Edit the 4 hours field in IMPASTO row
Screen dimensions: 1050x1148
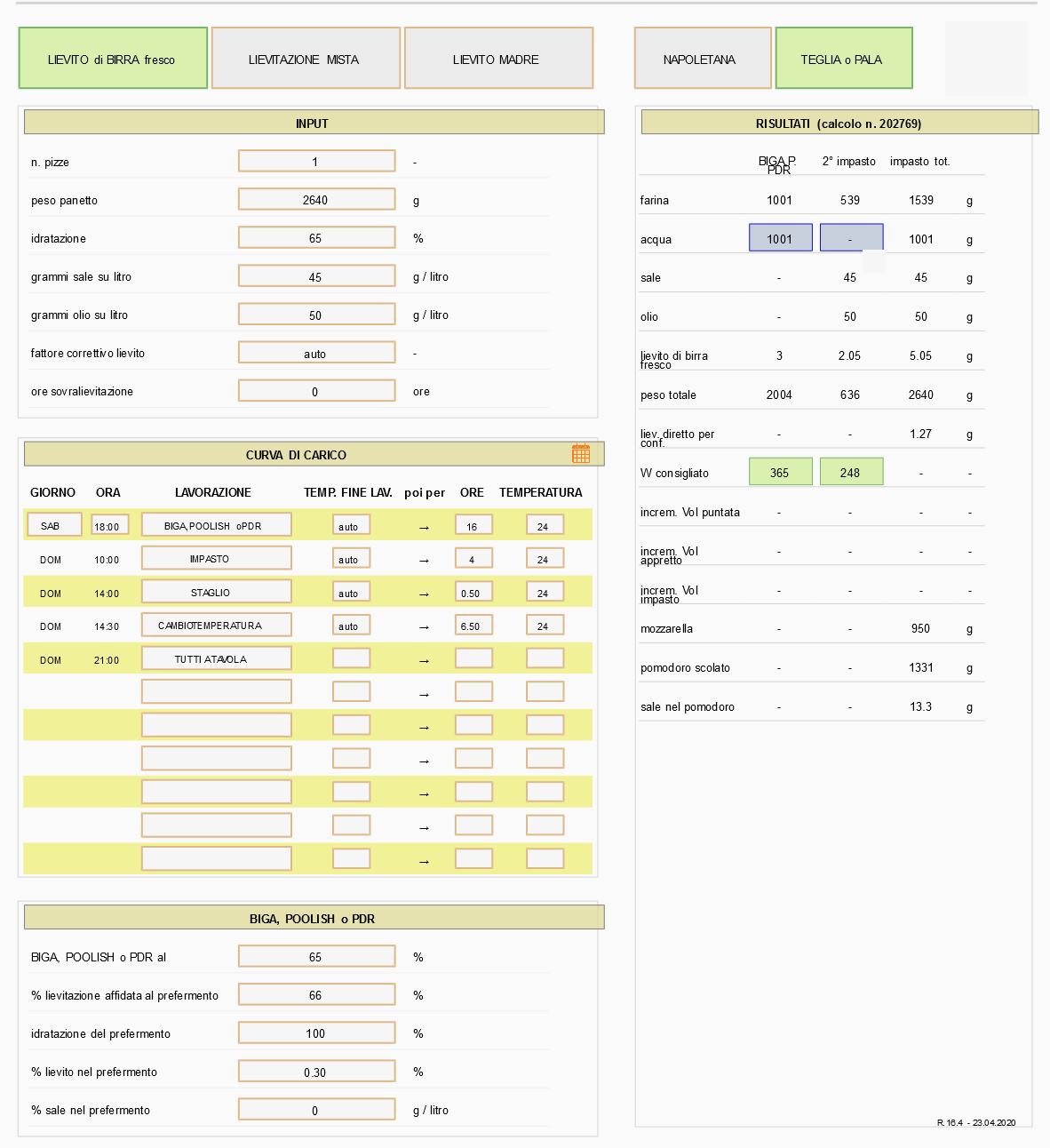[473, 558]
